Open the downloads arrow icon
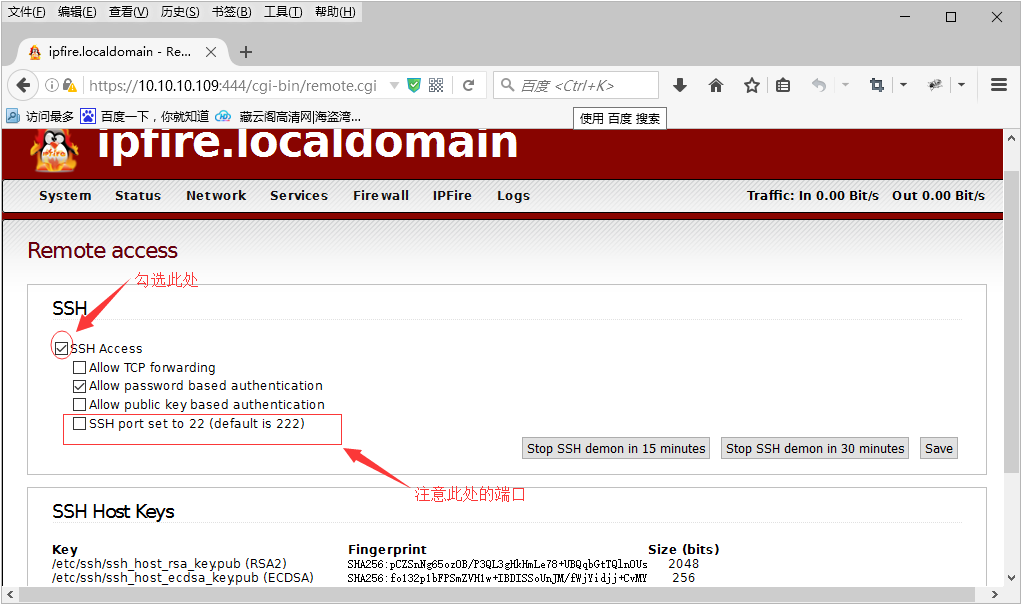This screenshot has width=1022, height=605. (680, 85)
